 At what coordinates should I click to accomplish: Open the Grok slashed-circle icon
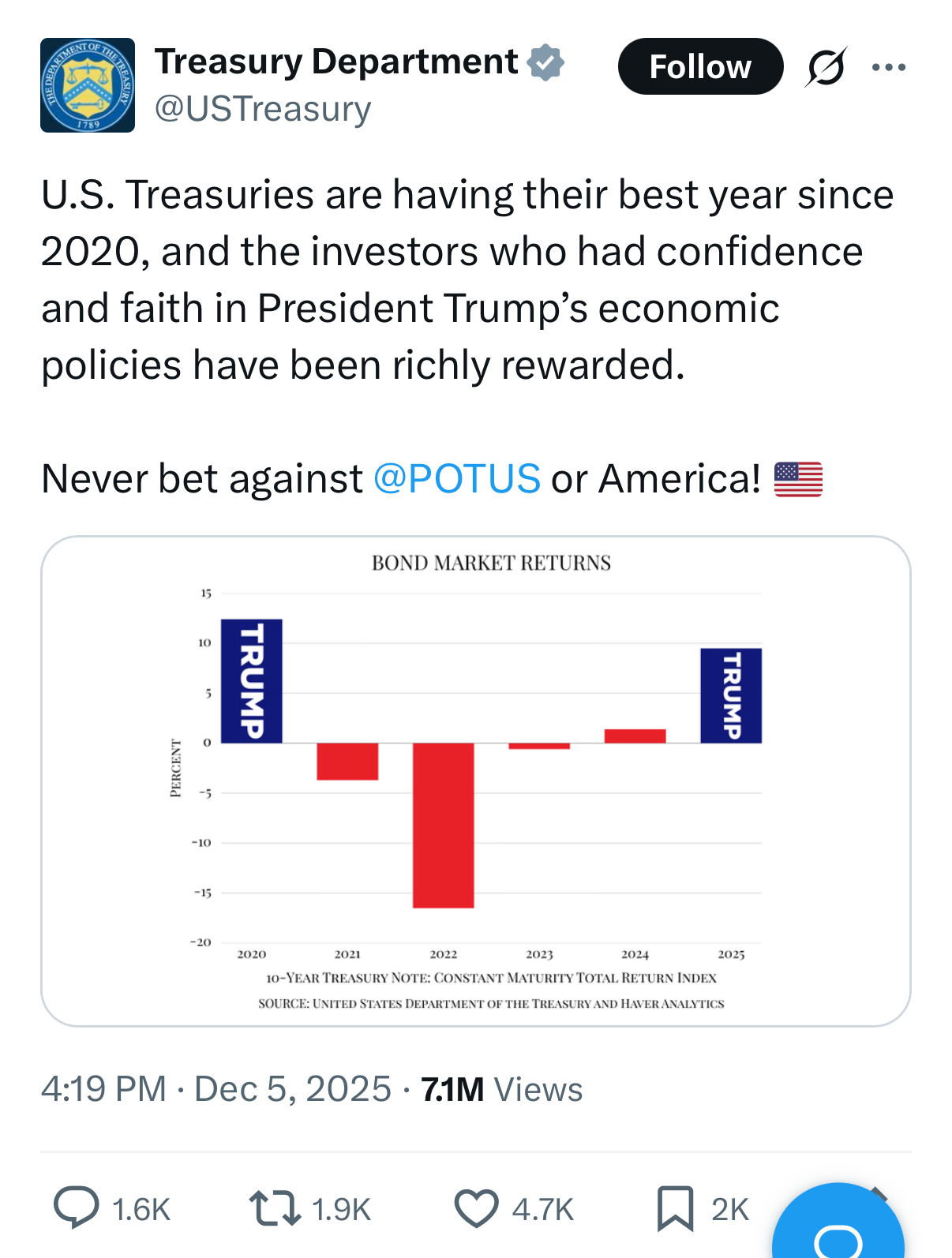(x=826, y=67)
